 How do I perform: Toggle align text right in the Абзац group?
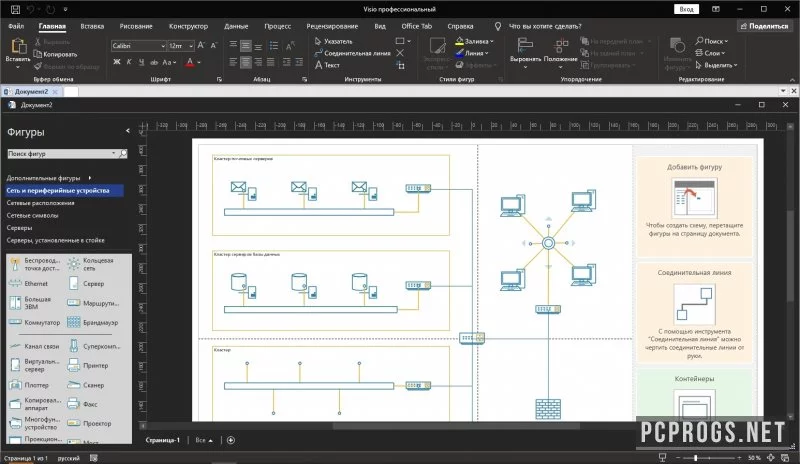coord(258,62)
